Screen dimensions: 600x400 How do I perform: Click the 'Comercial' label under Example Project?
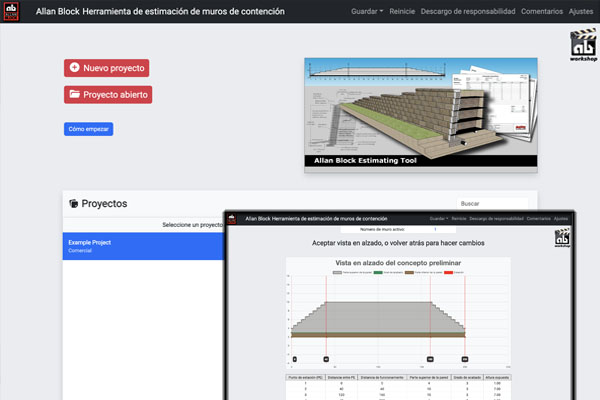point(80,251)
